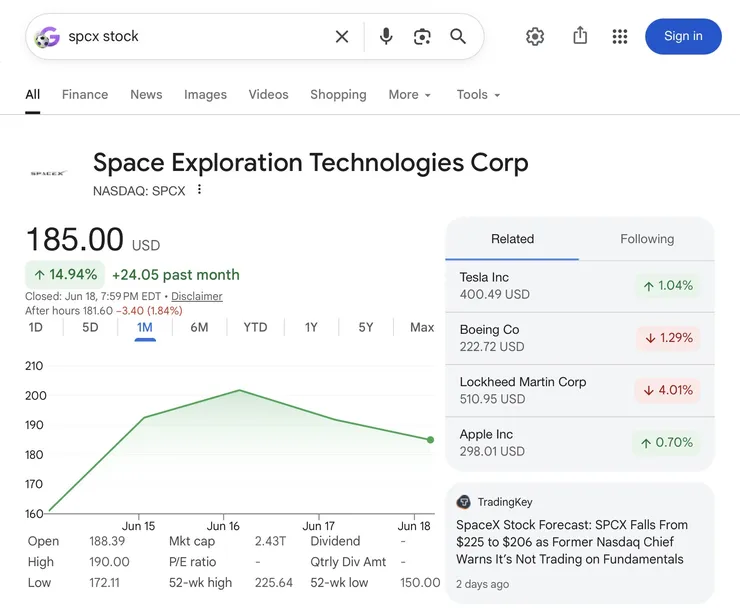Switch to the Finance tab
The width and height of the screenshot is (740, 614).
pyautogui.click(x=85, y=94)
